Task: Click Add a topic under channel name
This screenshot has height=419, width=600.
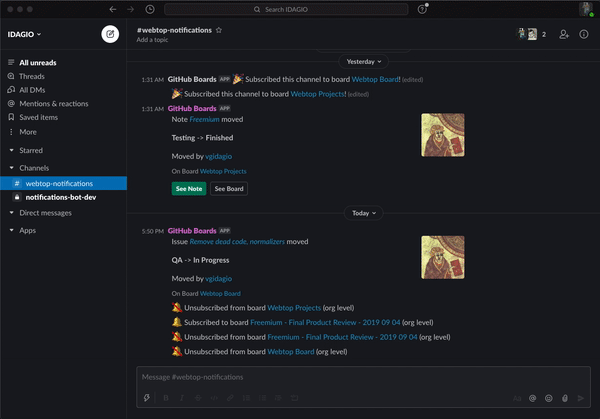Action: click(x=152, y=40)
